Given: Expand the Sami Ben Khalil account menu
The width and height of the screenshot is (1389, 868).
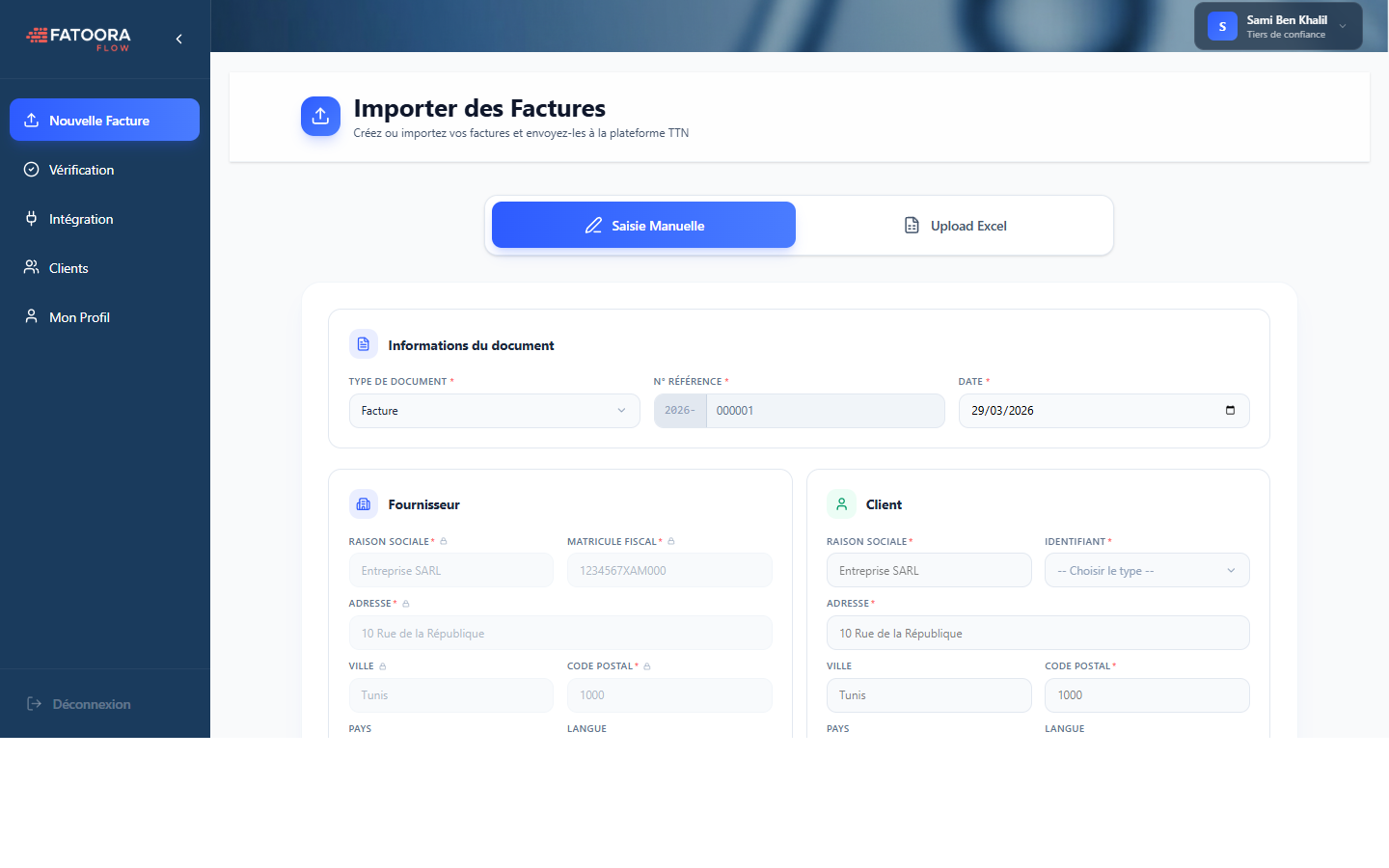Looking at the screenshot, I should (1277, 26).
